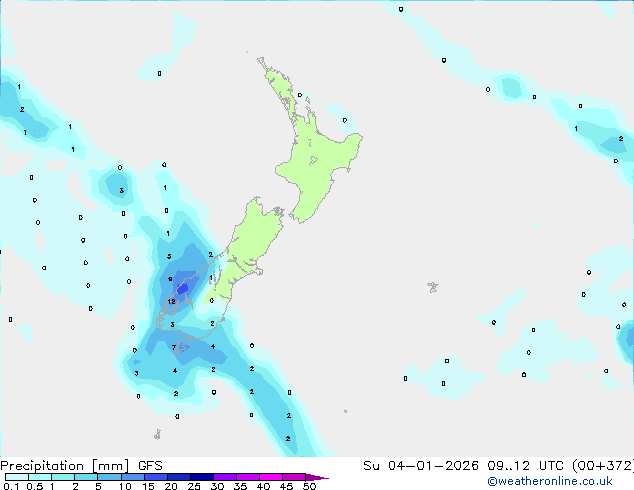The width and height of the screenshot is (634, 490).
Task: Click the 'GFS' model label
Action: click(x=150, y=466)
